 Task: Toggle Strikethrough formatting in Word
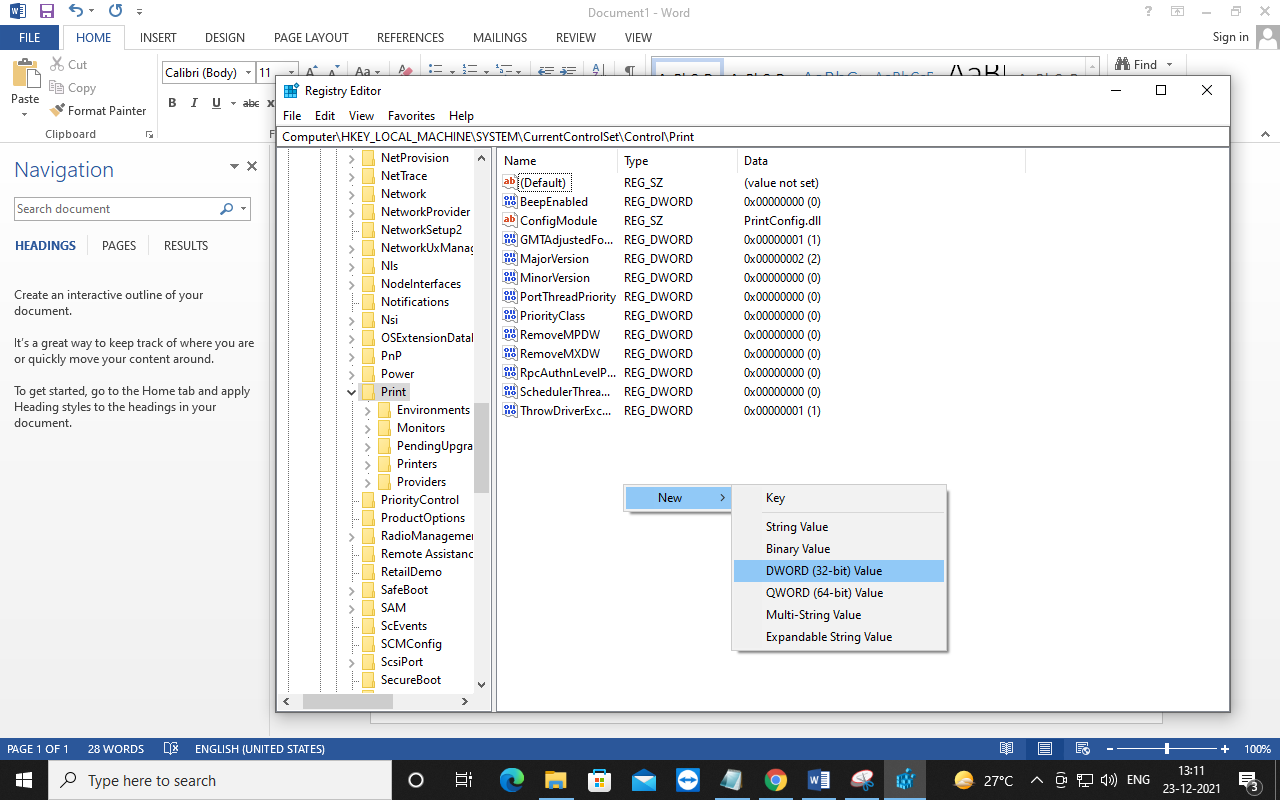pyautogui.click(x=251, y=103)
